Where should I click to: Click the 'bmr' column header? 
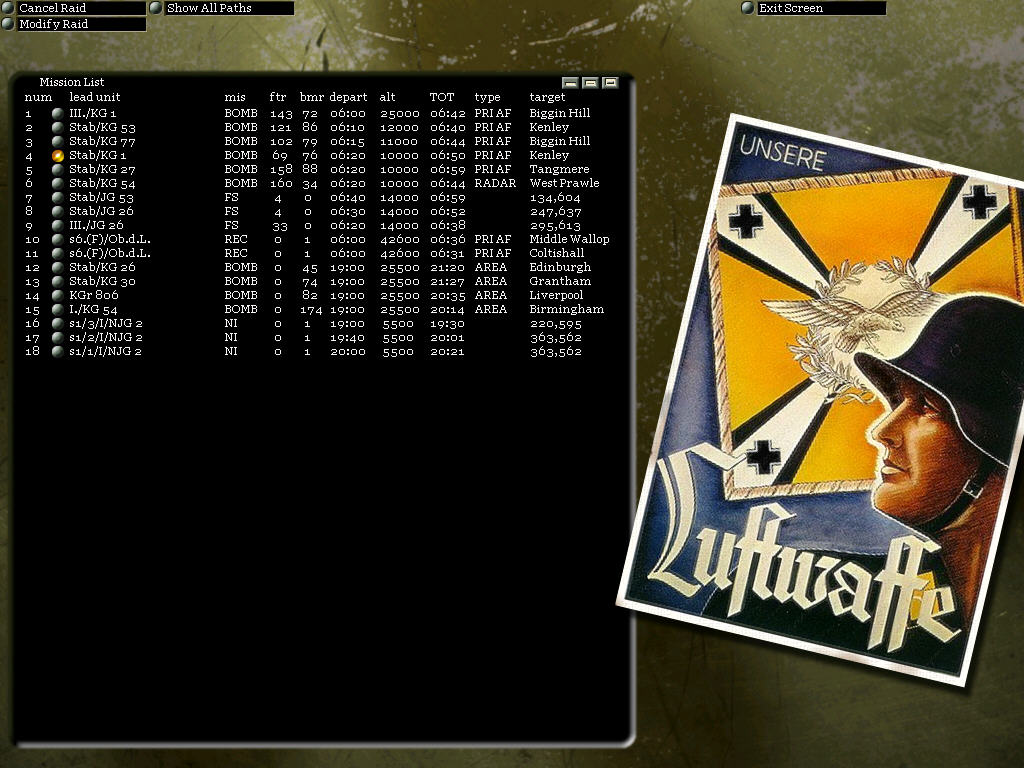312,97
